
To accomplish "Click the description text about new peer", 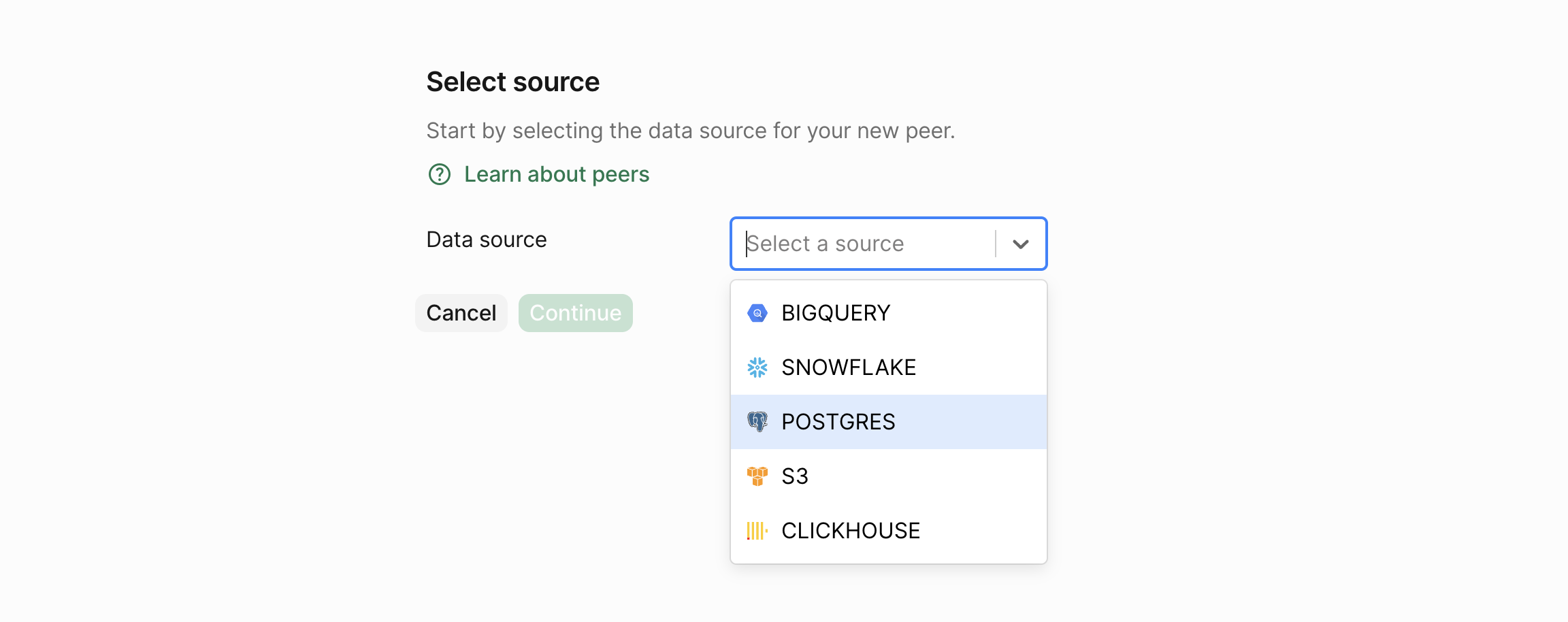I will tap(691, 131).
